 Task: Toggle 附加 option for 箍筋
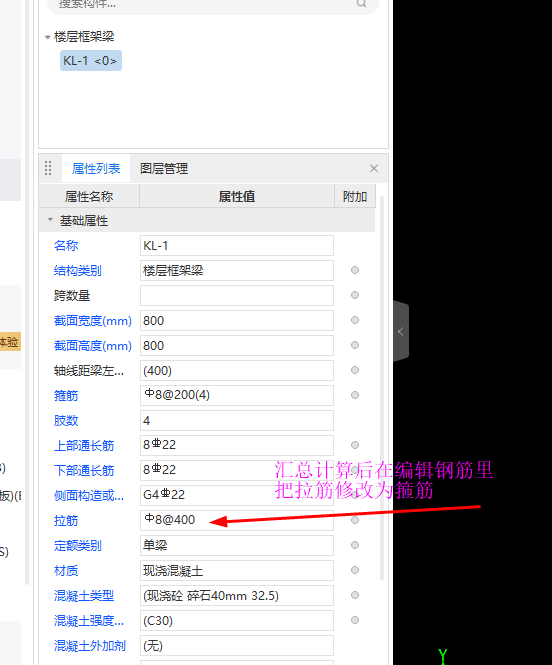pyautogui.click(x=355, y=395)
